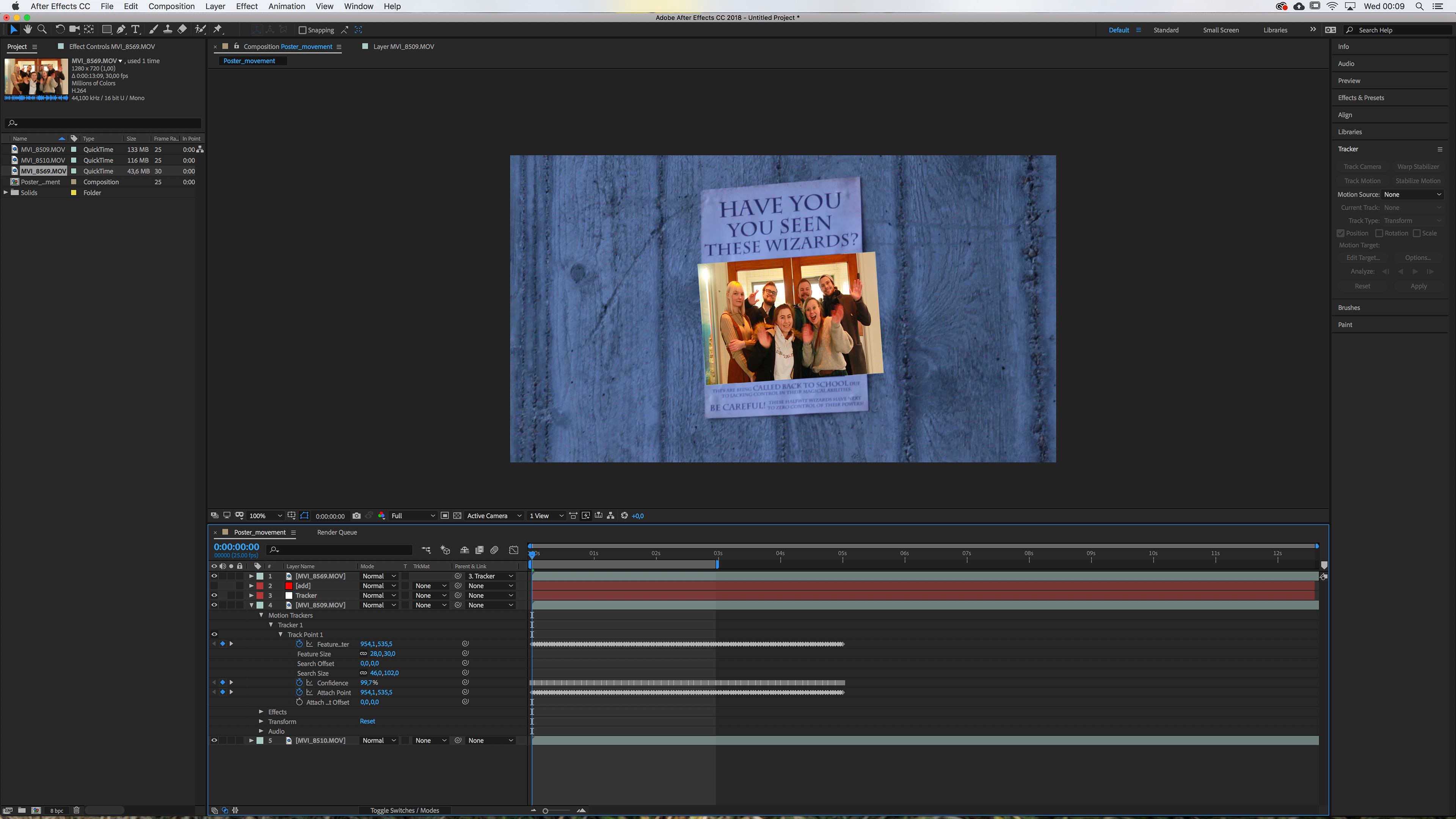The height and width of the screenshot is (819, 1456).
Task: Open the Full resolution dropdown
Action: coord(413,516)
